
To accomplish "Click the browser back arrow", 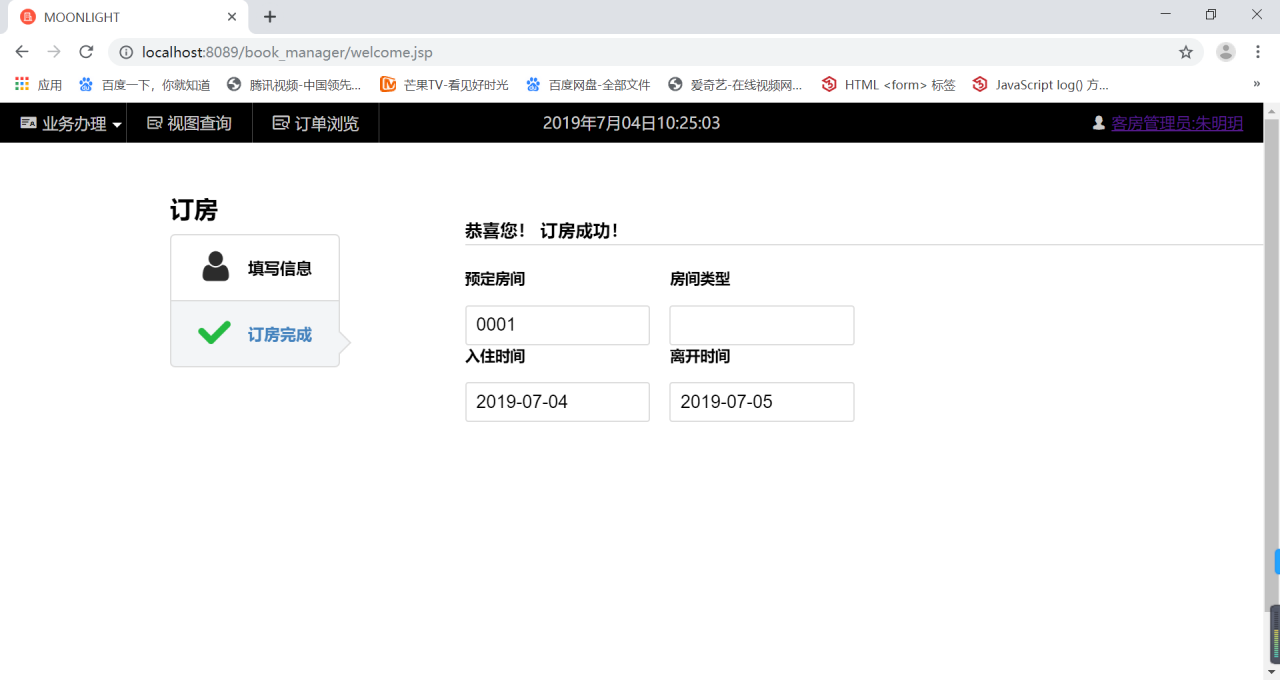I will click(x=22, y=52).
